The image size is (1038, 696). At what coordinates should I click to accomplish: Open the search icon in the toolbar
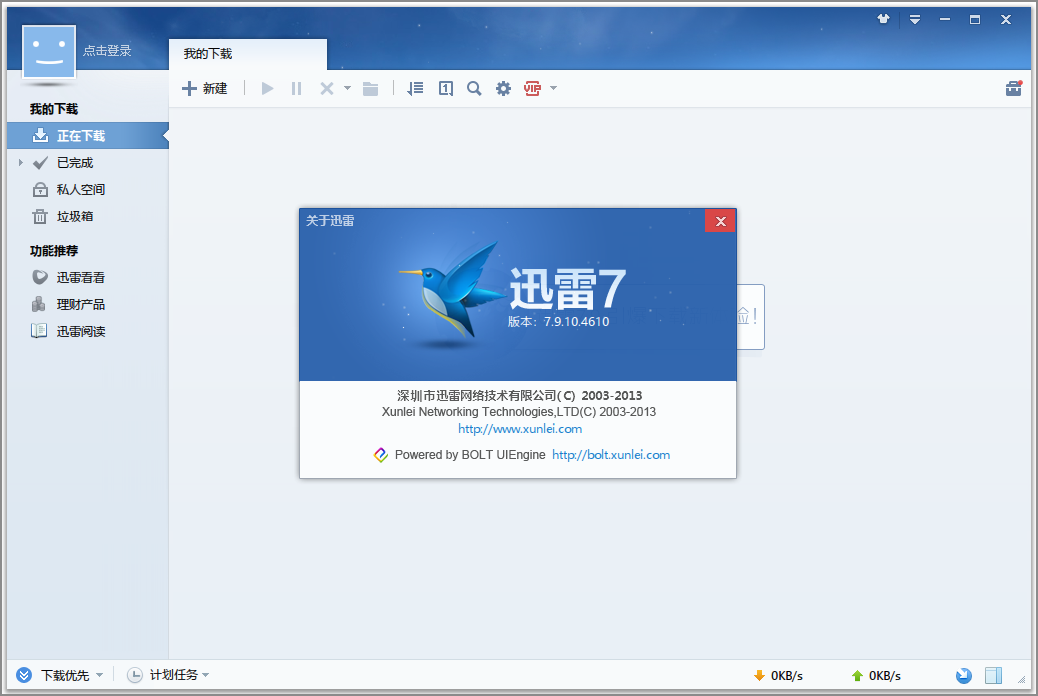click(x=474, y=88)
